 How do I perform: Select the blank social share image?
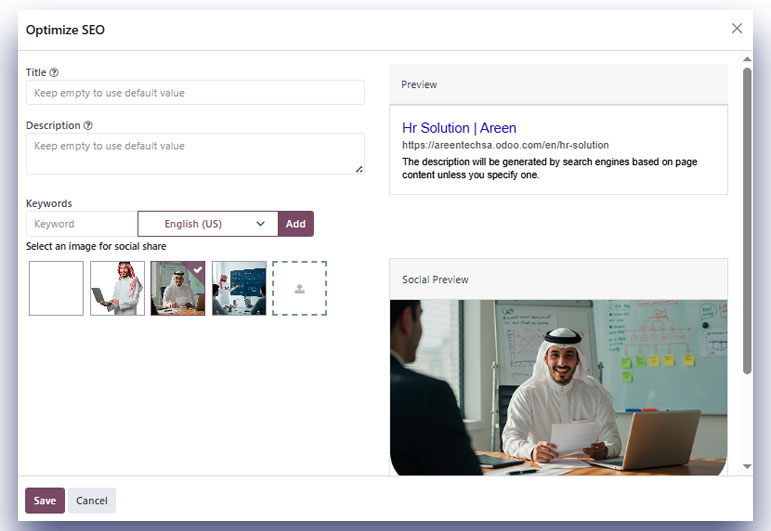(56, 288)
